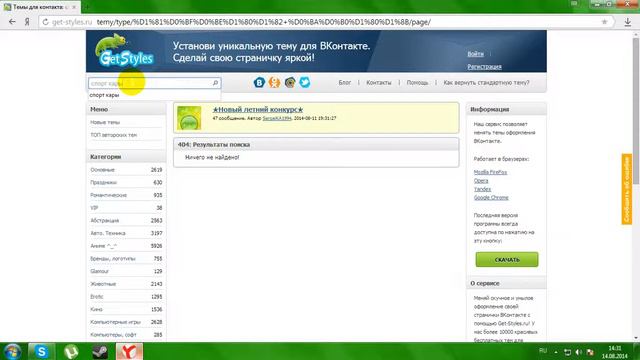Image resolution: width=640 pixels, height=360 pixels.
Task: Switch to Yandex Browser in taskbar
Action: click(129, 351)
